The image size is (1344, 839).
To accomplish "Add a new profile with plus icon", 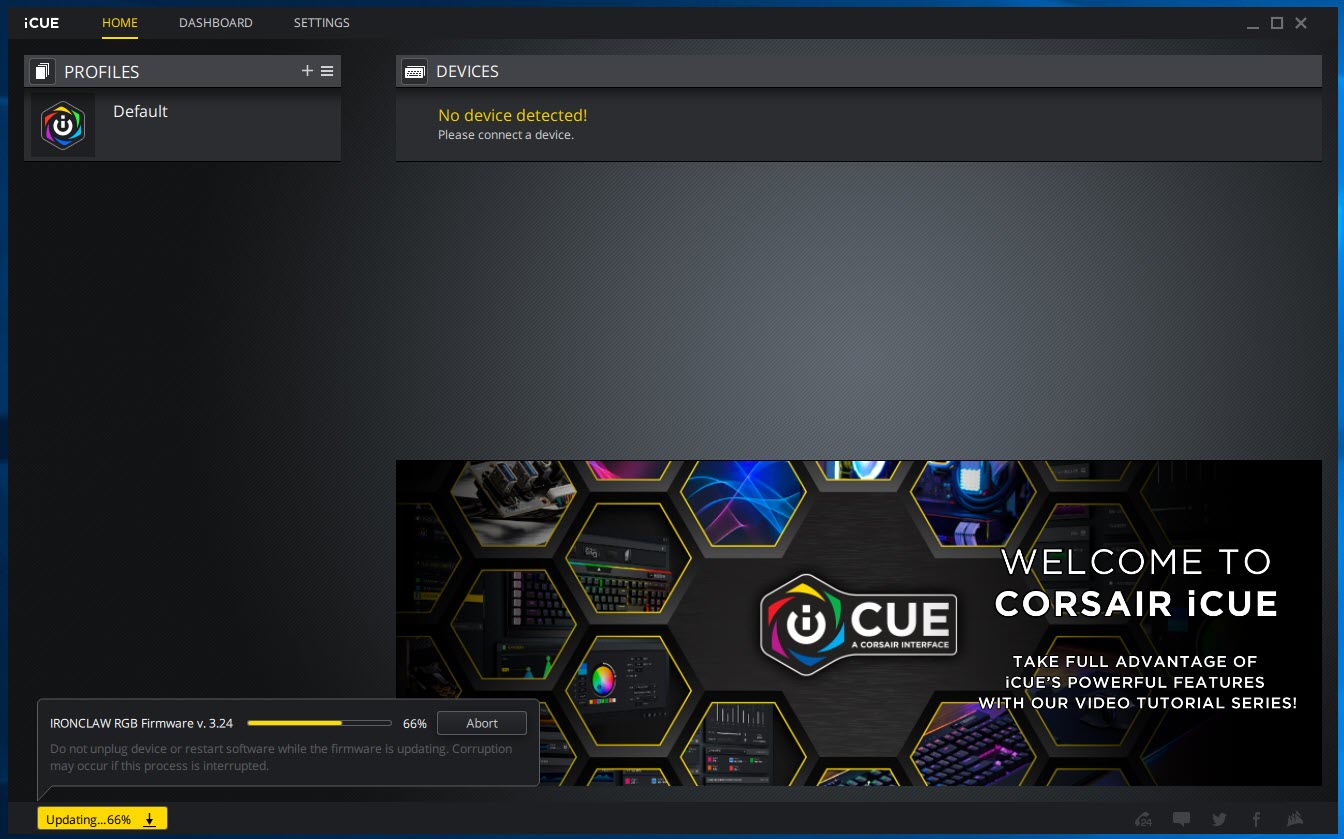I will (x=307, y=71).
